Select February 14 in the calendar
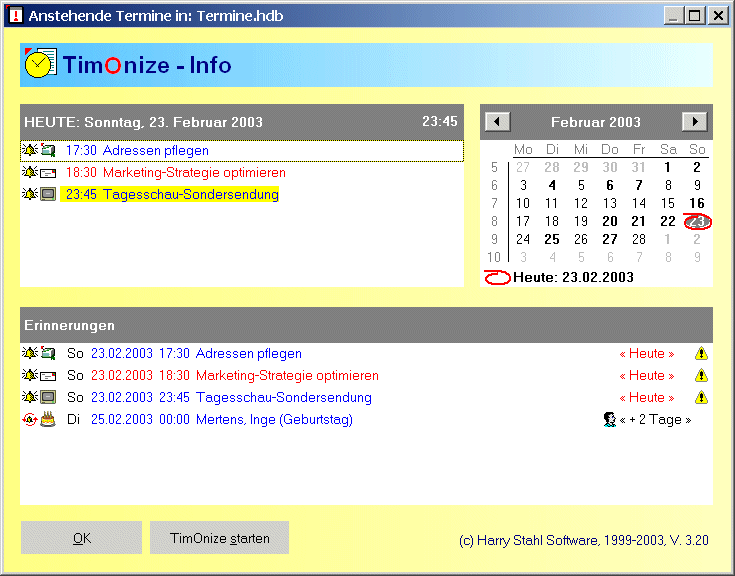Screen dimensions: 735x576 click(x=639, y=203)
